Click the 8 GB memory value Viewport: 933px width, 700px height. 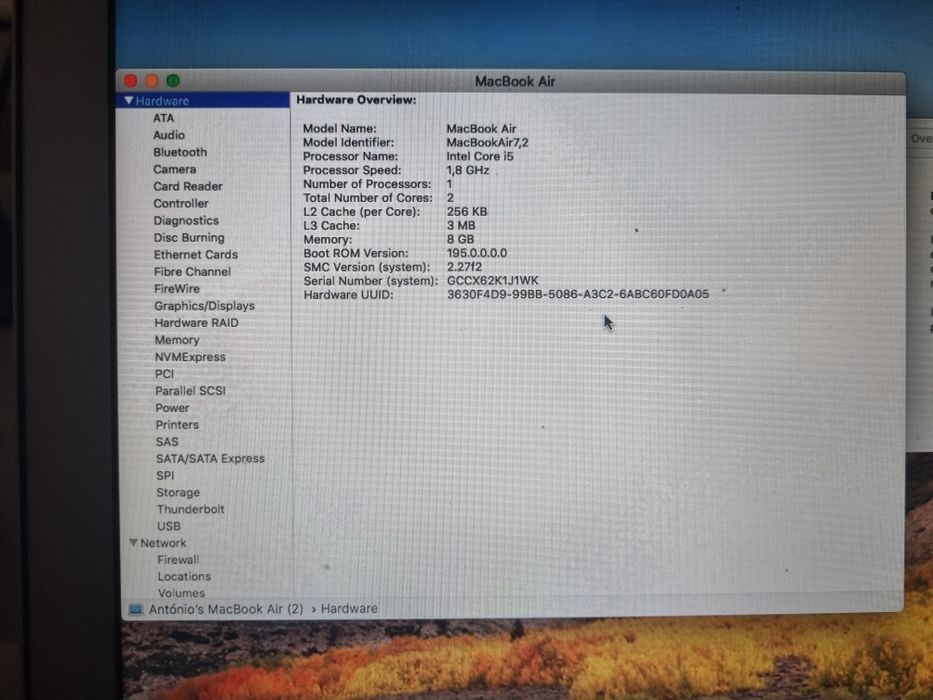[461, 239]
